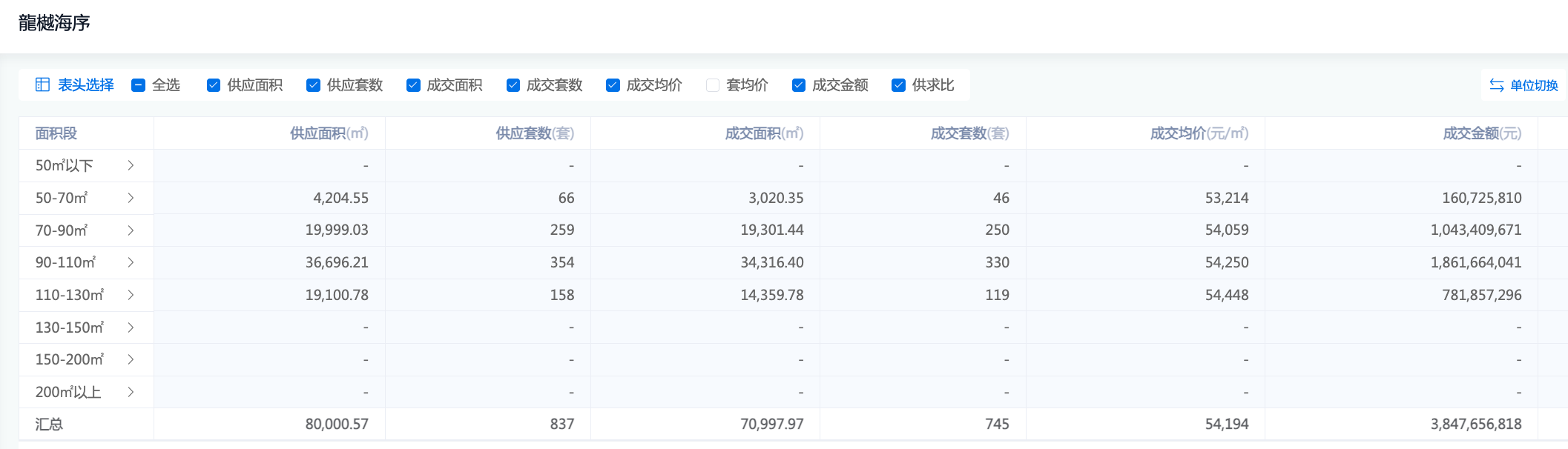Click the 4,204.55 supply area cell
The image size is (1568, 449).
340,198
